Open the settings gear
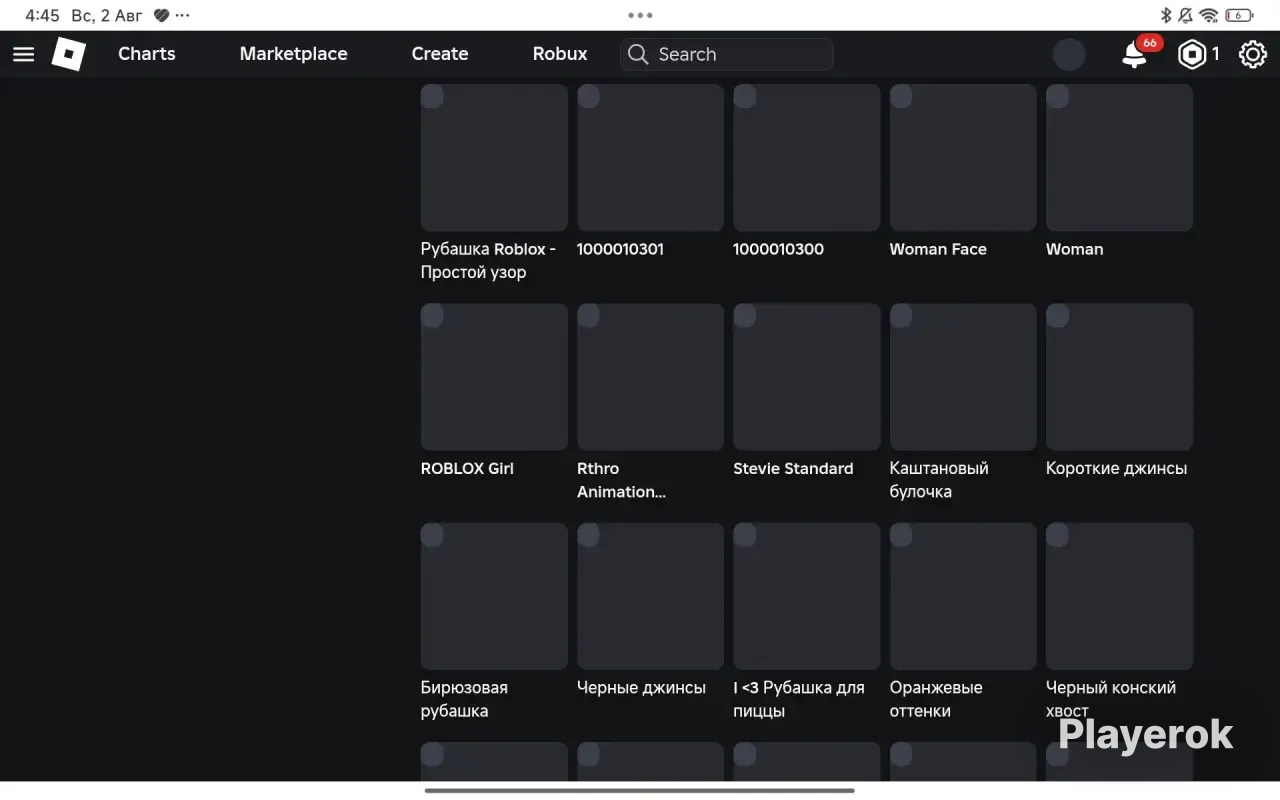The image size is (1280, 800). tap(1253, 54)
